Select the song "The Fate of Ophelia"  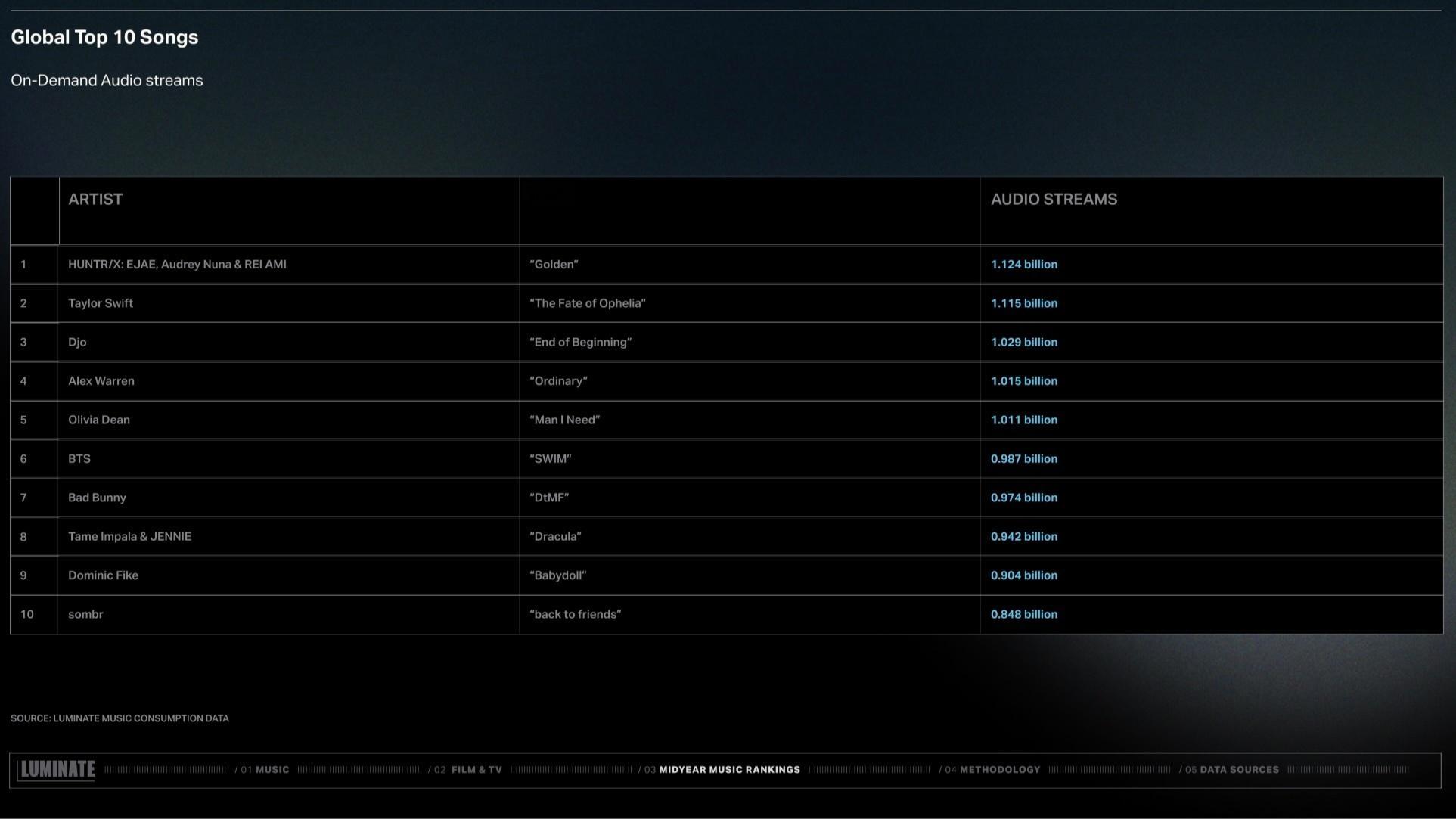click(588, 303)
